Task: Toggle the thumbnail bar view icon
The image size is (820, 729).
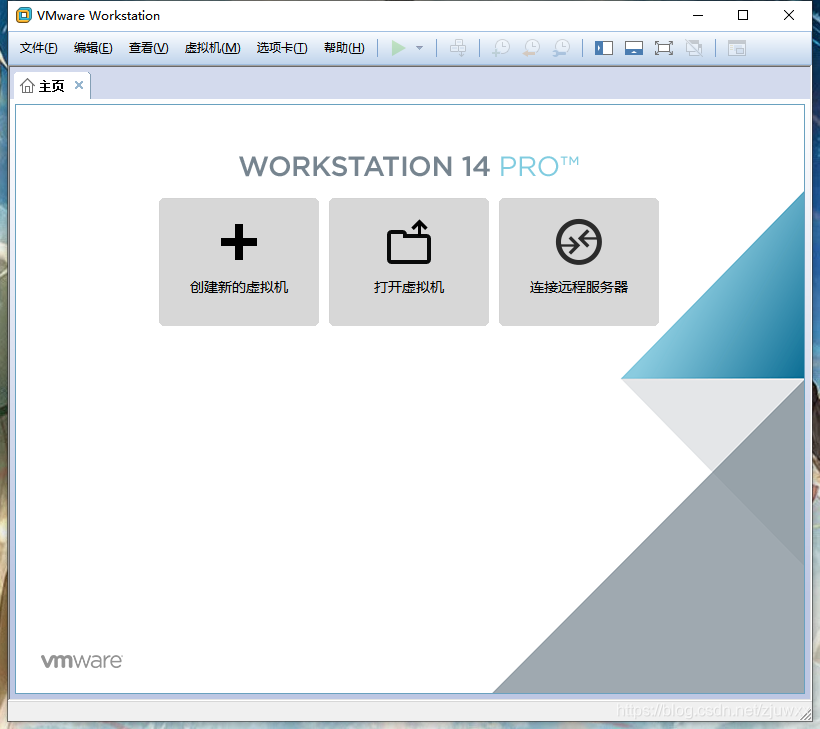Action: point(634,48)
